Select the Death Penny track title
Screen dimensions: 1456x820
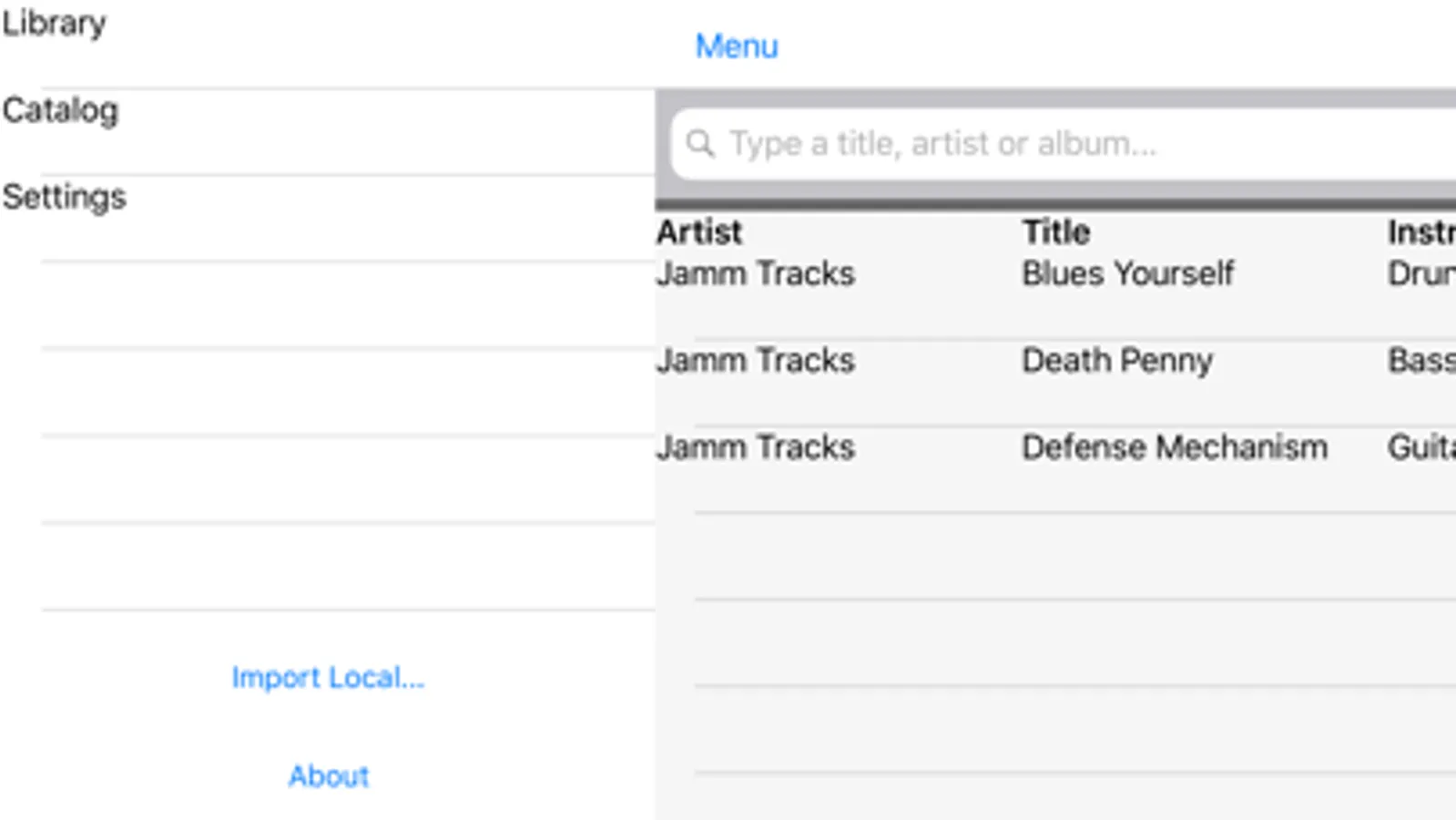(x=1117, y=361)
